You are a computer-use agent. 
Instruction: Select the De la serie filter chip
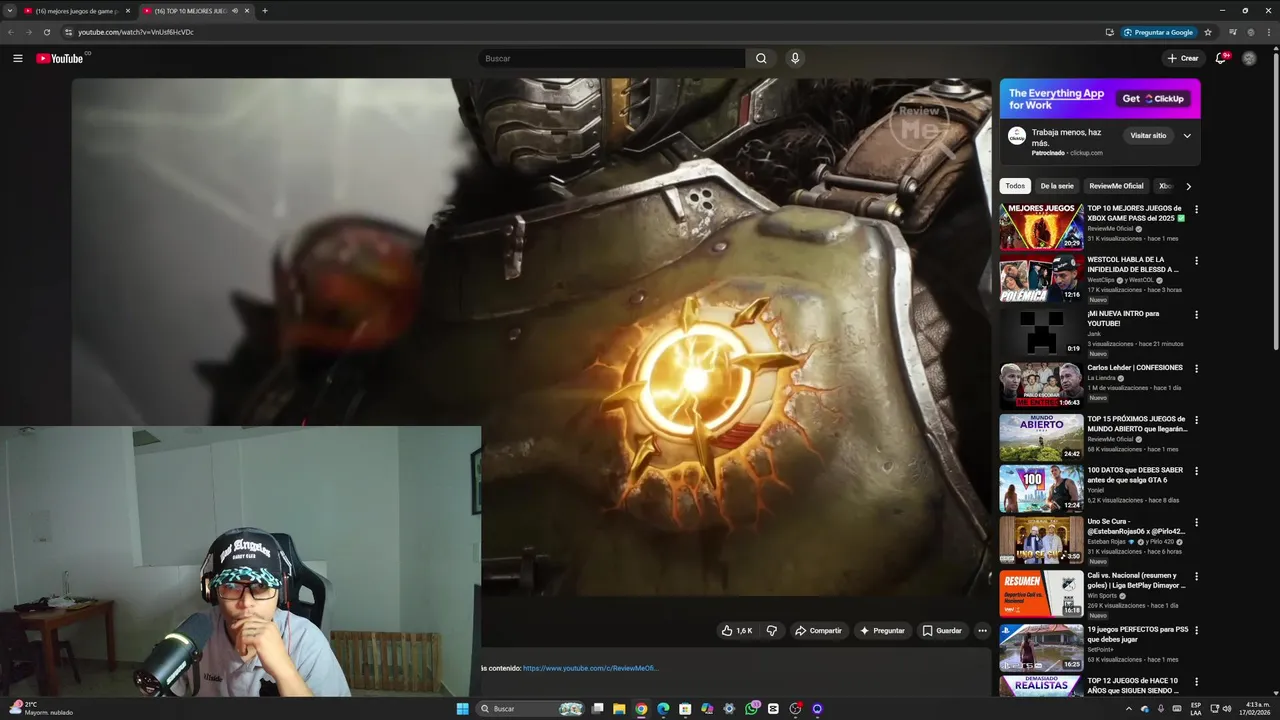1057,186
